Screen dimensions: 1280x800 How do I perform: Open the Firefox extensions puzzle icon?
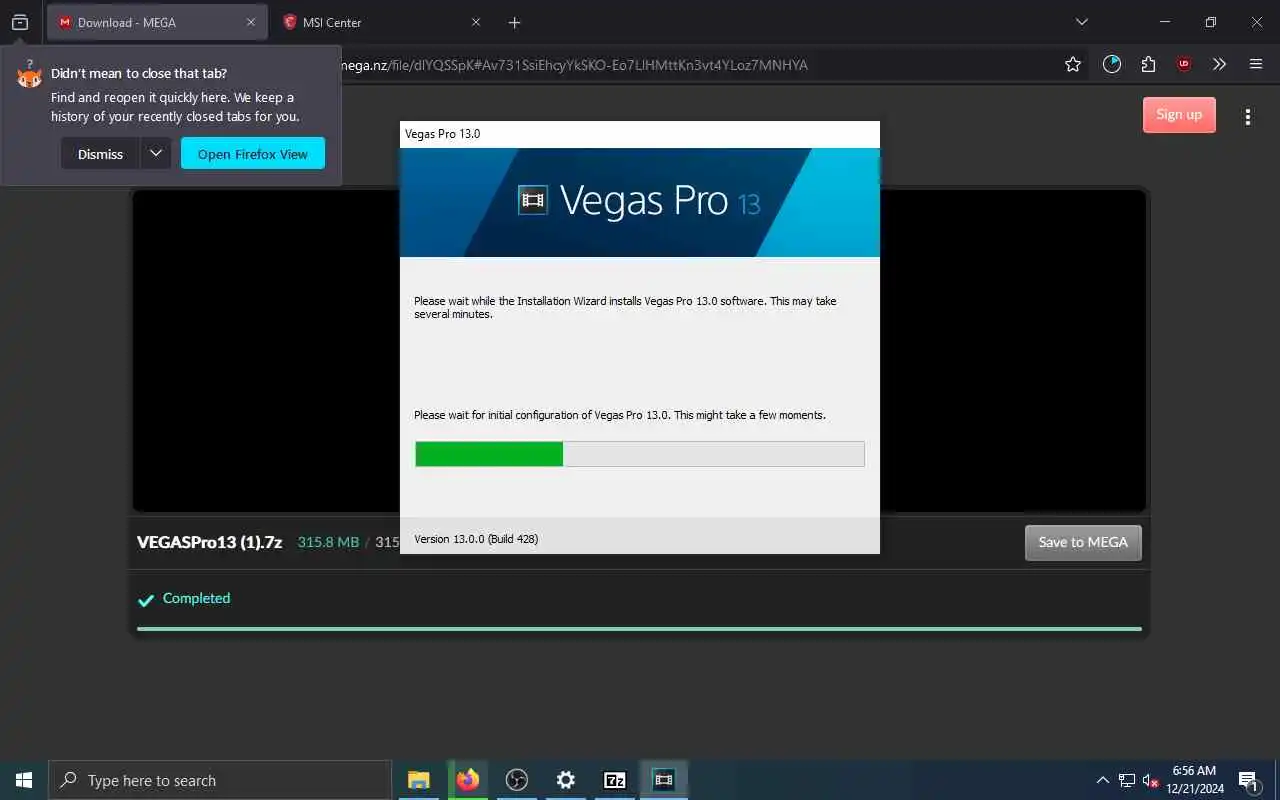[1148, 64]
